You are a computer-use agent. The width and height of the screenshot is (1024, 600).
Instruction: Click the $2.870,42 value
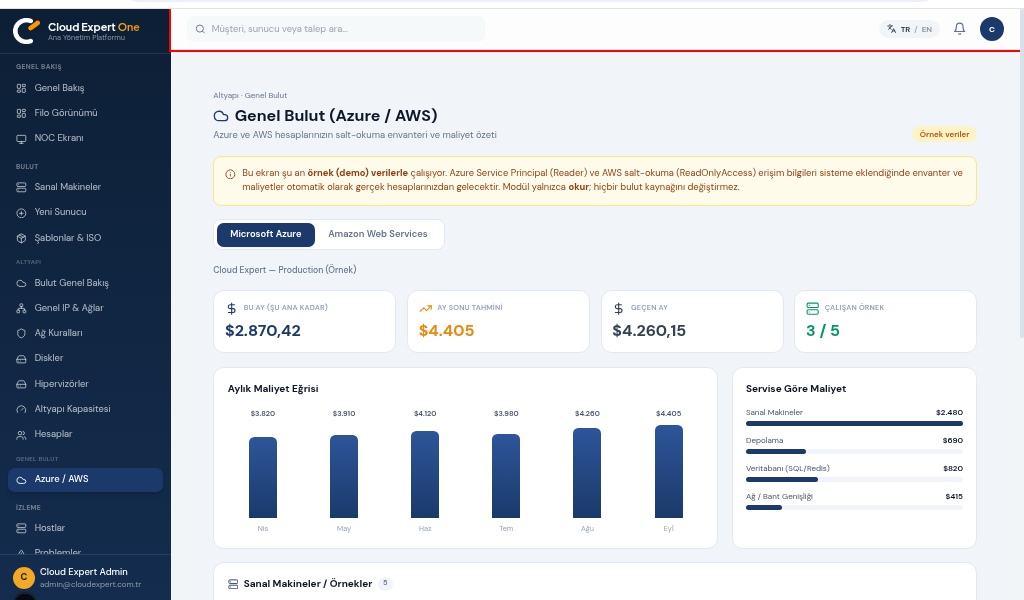click(x=263, y=331)
